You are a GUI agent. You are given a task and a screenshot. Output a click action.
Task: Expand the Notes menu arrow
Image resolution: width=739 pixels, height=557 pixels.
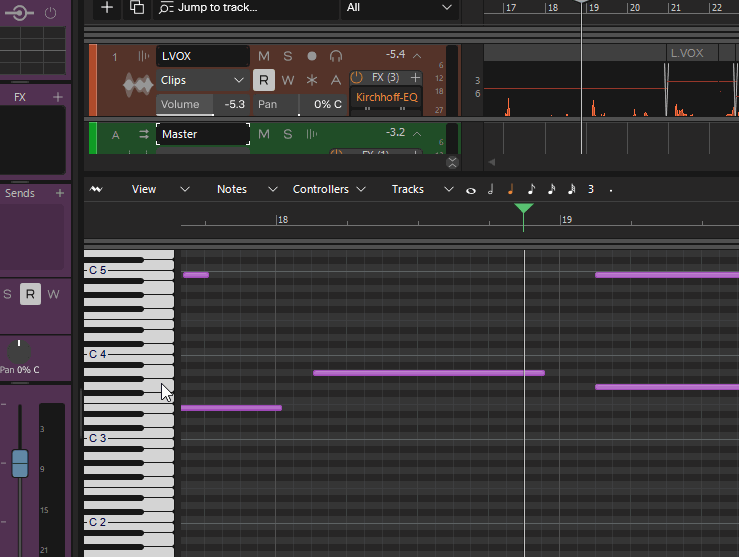point(272,189)
